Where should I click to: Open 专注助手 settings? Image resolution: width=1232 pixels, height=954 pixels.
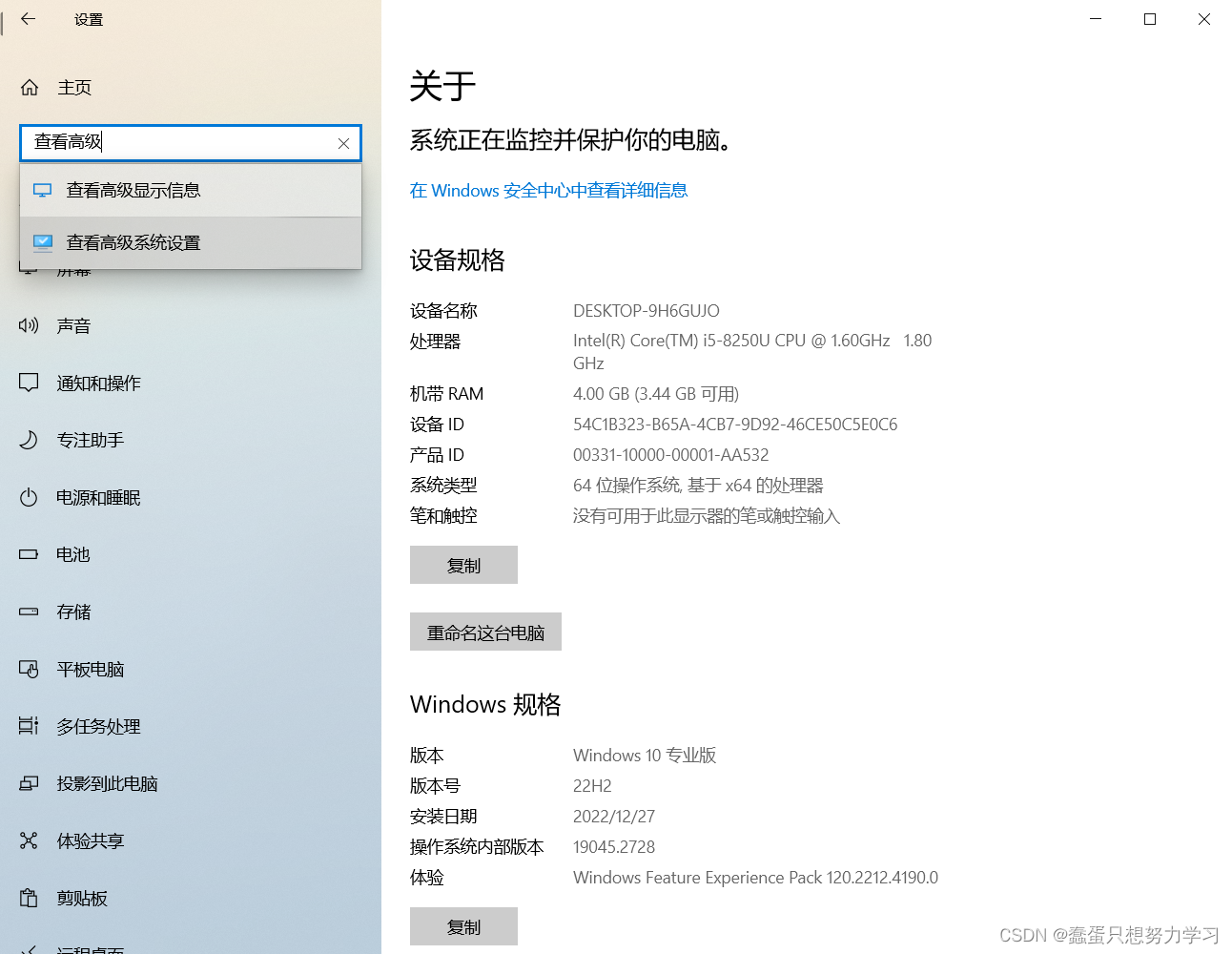point(91,440)
